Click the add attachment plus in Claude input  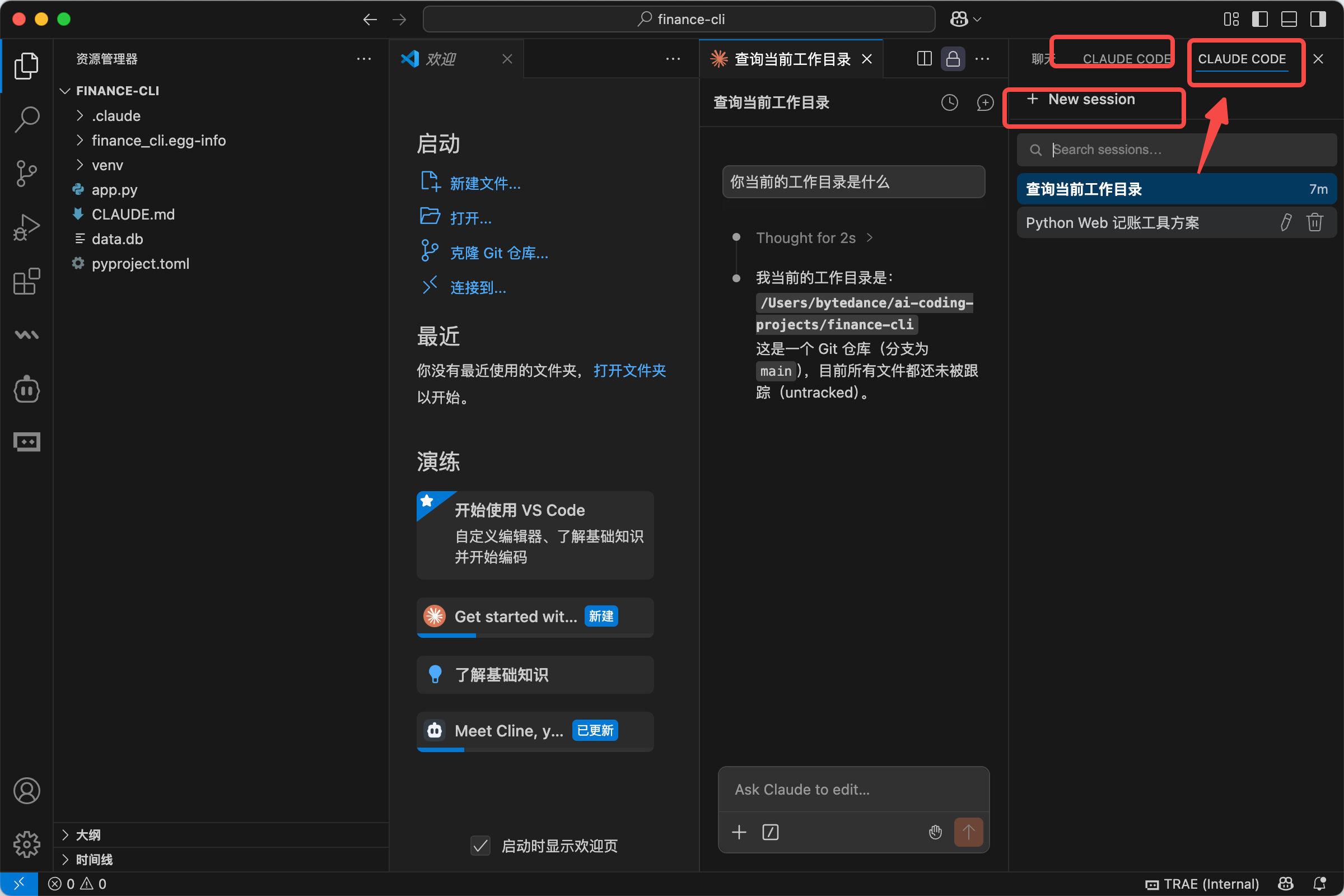point(739,832)
